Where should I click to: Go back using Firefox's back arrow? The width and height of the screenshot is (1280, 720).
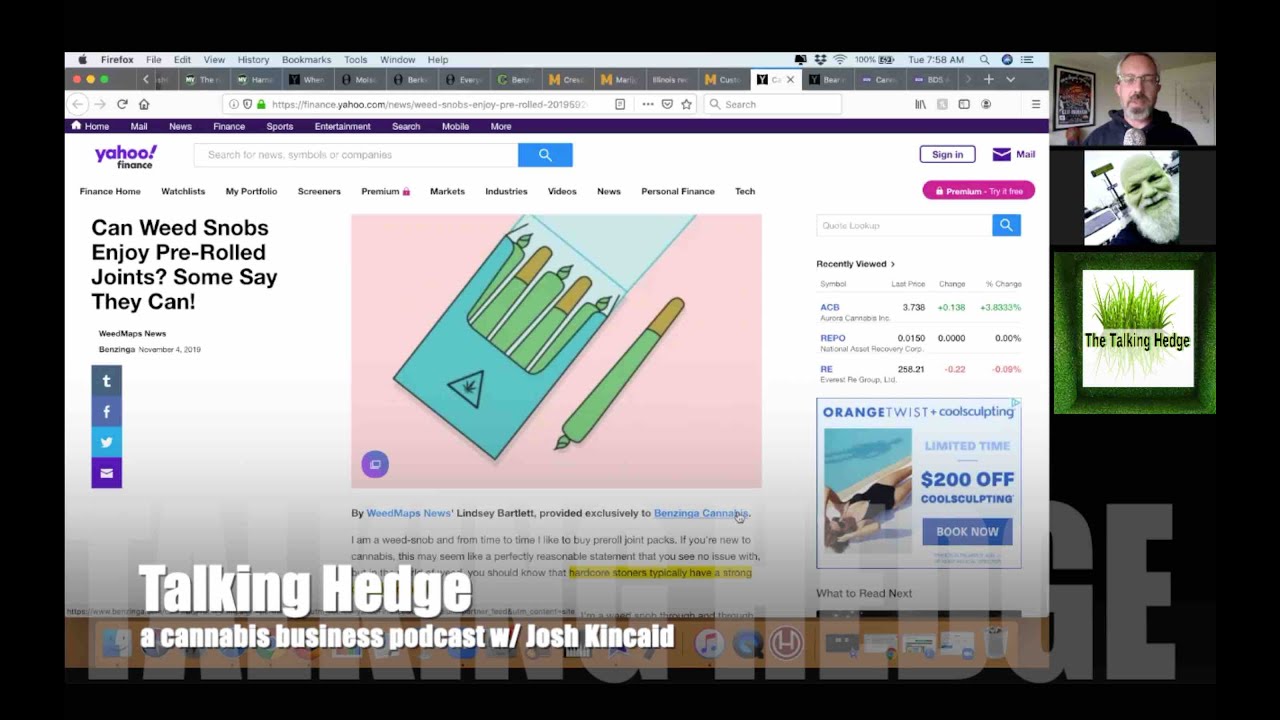click(x=78, y=104)
